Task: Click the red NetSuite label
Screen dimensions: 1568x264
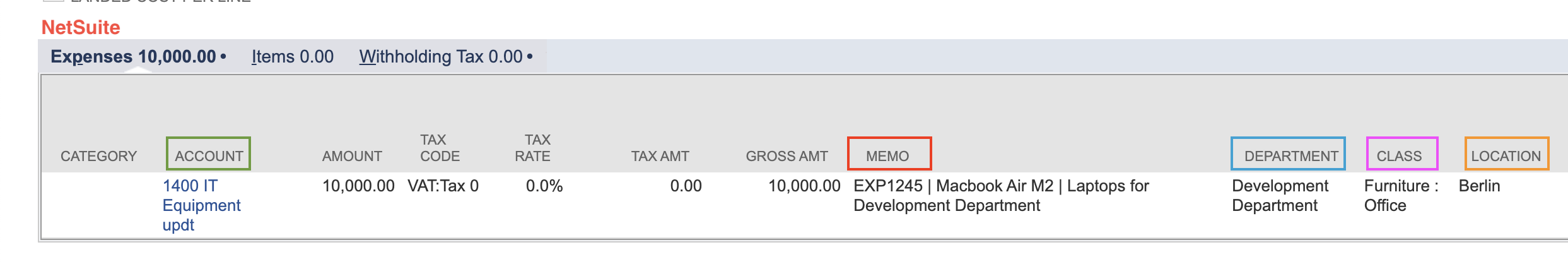Action: click(81, 27)
